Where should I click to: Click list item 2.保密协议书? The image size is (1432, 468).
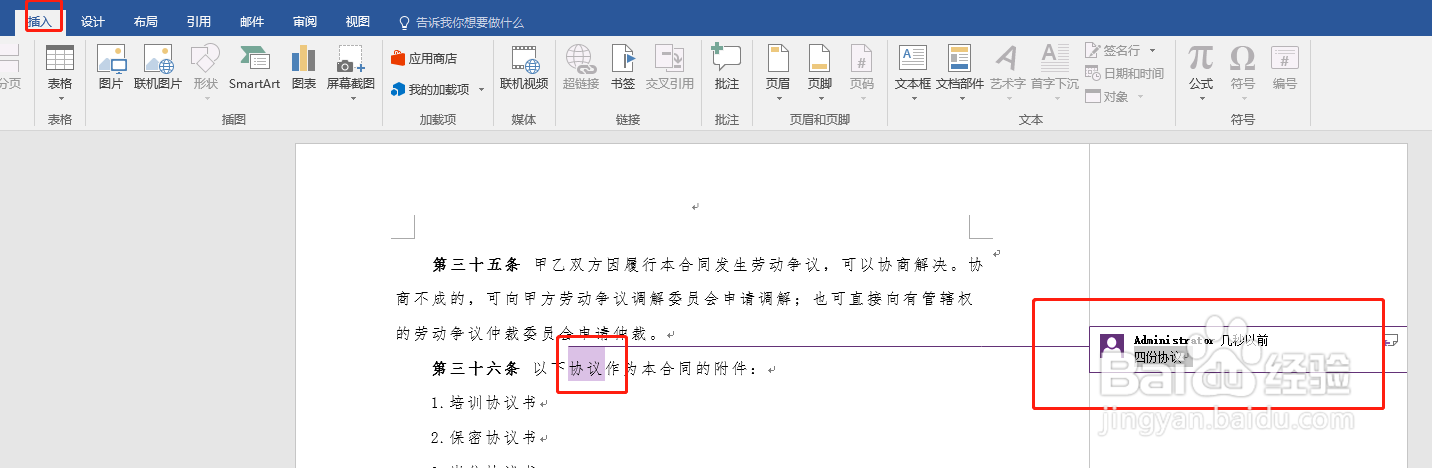485,437
